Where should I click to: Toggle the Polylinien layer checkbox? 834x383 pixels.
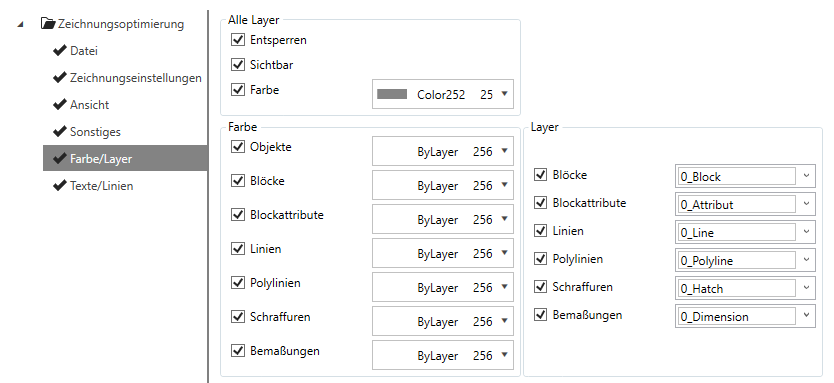pos(540,259)
